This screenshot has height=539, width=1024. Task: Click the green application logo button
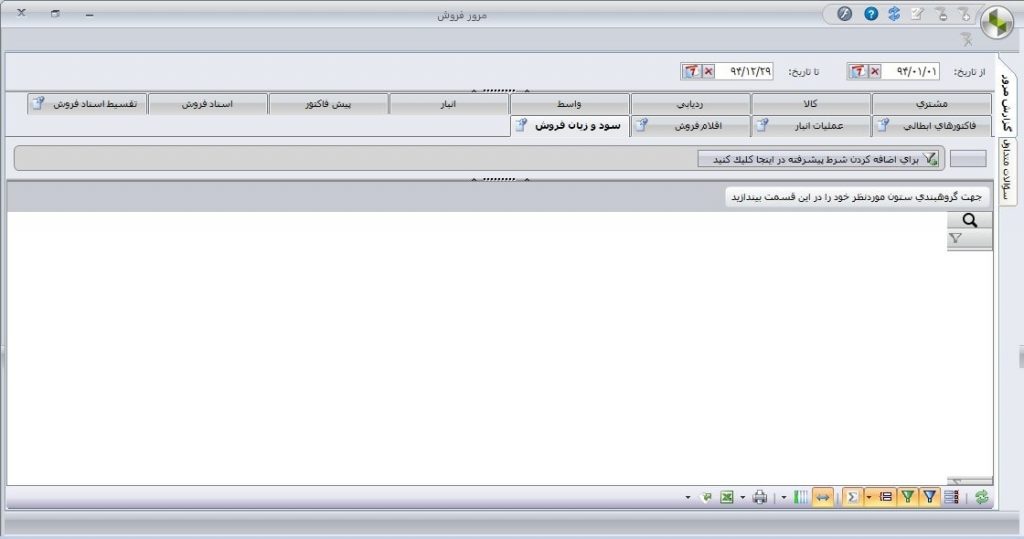click(x=996, y=23)
